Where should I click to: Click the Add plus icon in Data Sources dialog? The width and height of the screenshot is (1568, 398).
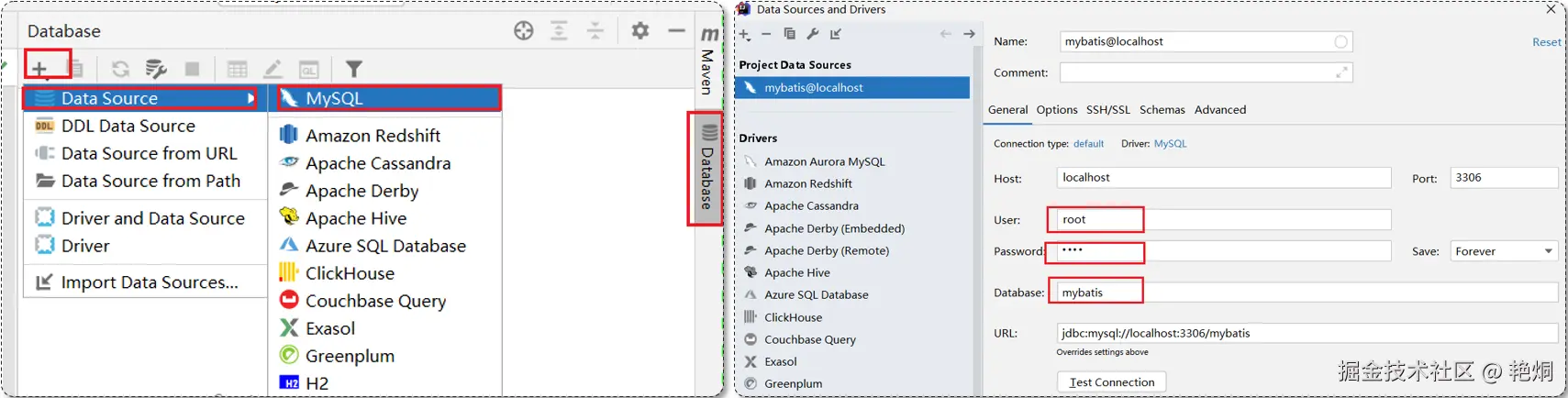745,34
